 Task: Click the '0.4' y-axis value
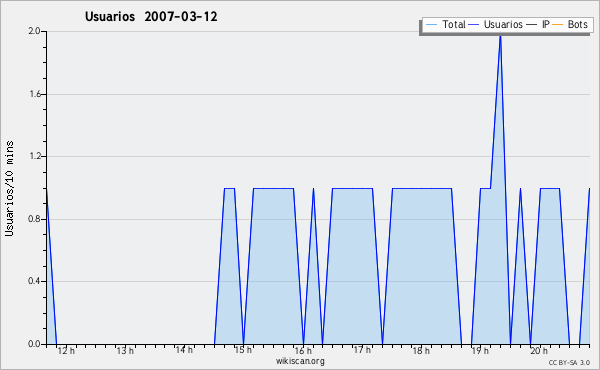click(x=34, y=281)
